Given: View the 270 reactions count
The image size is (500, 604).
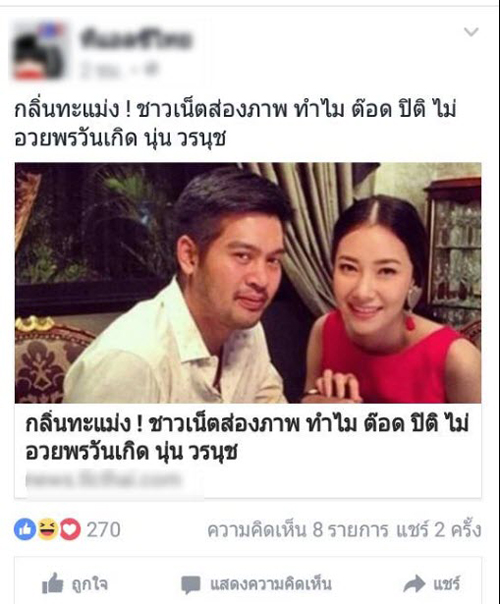Looking at the screenshot, I should click(103, 530).
